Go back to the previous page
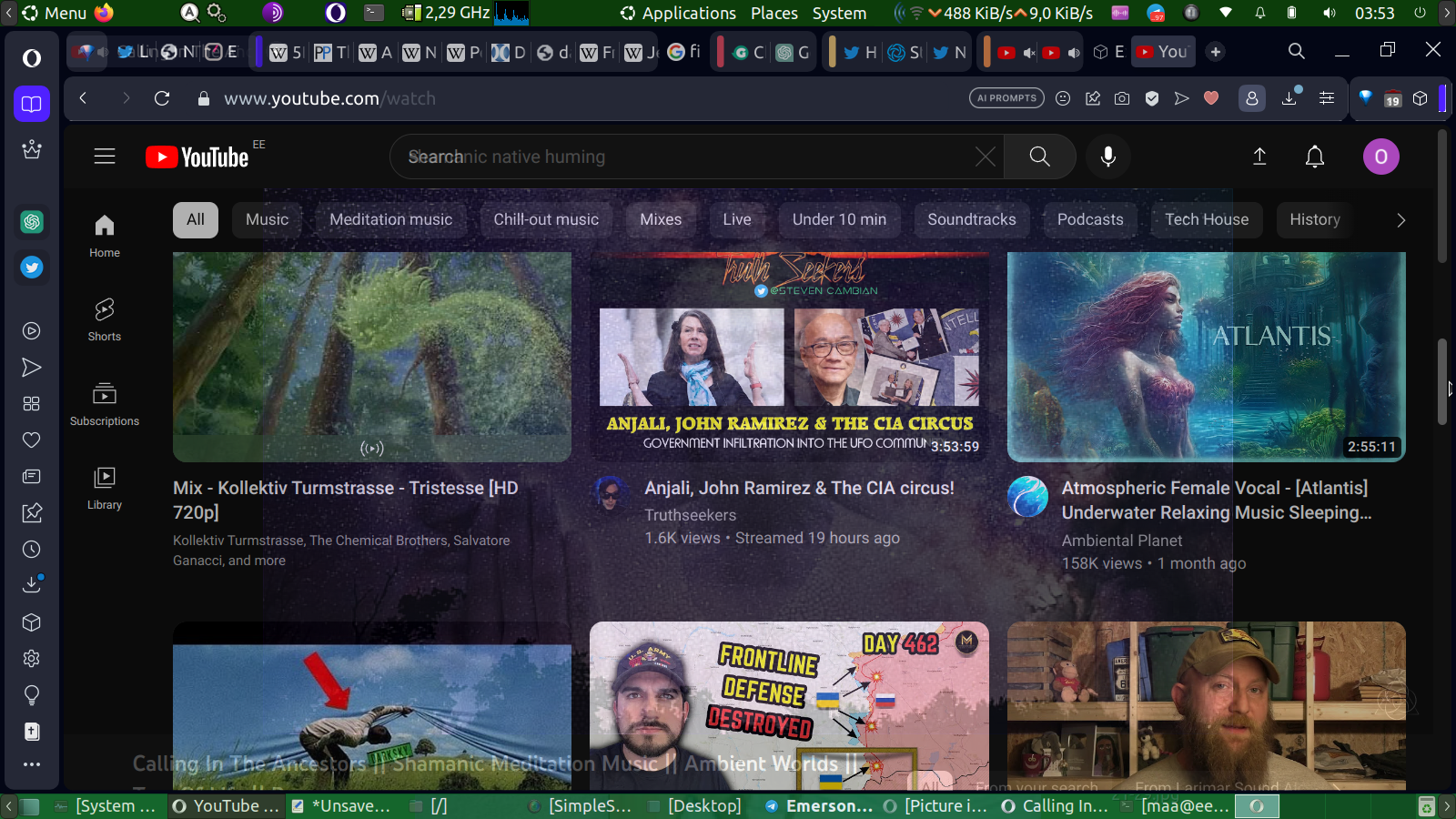1456x819 pixels. [x=83, y=98]
